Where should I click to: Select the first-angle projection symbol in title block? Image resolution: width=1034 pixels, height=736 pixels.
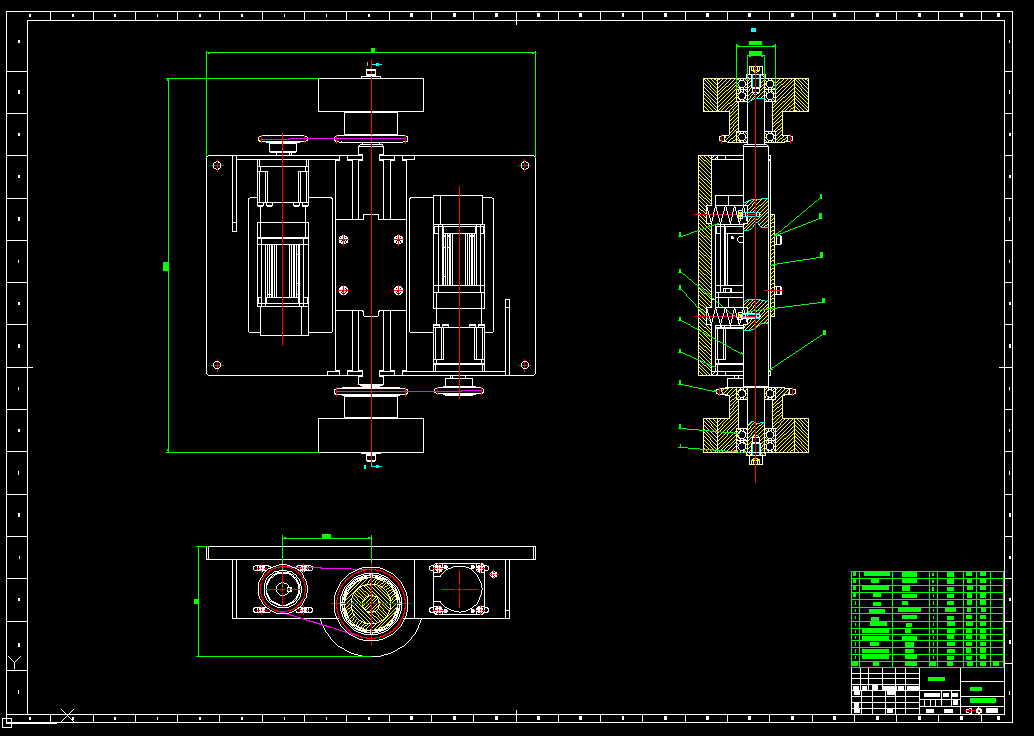tap(974, 711)
